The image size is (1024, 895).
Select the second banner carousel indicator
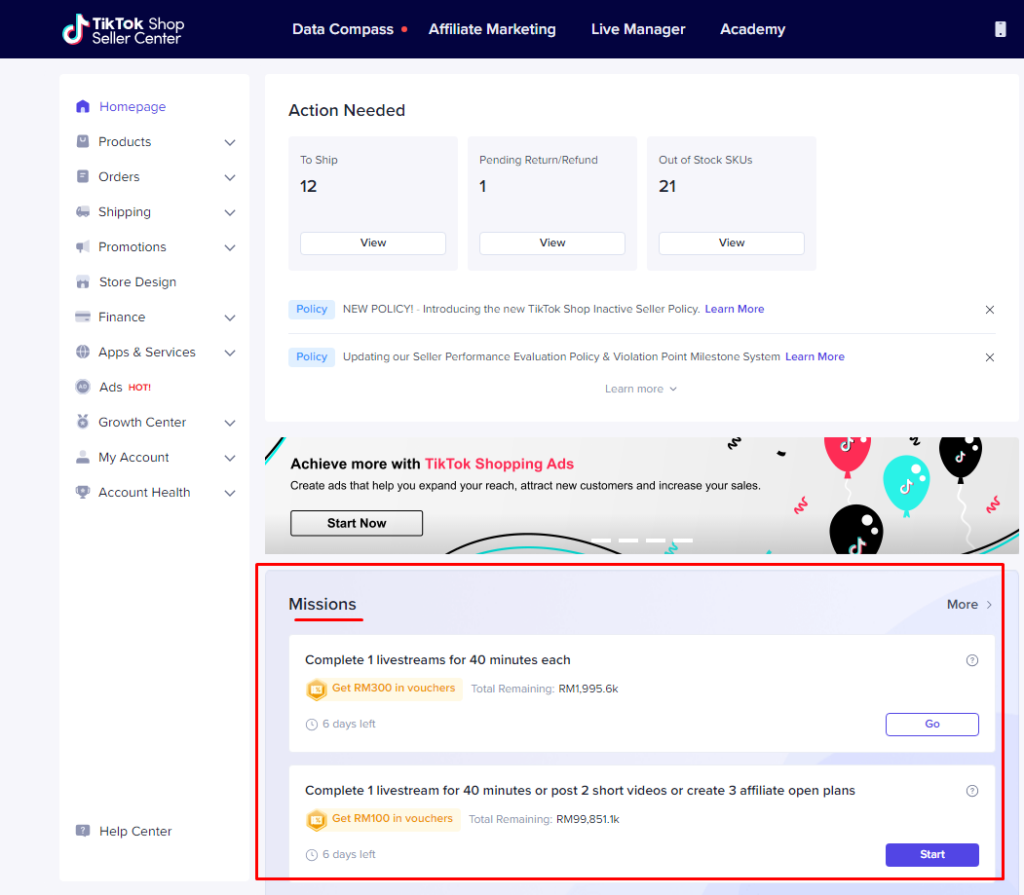point(628,540)
